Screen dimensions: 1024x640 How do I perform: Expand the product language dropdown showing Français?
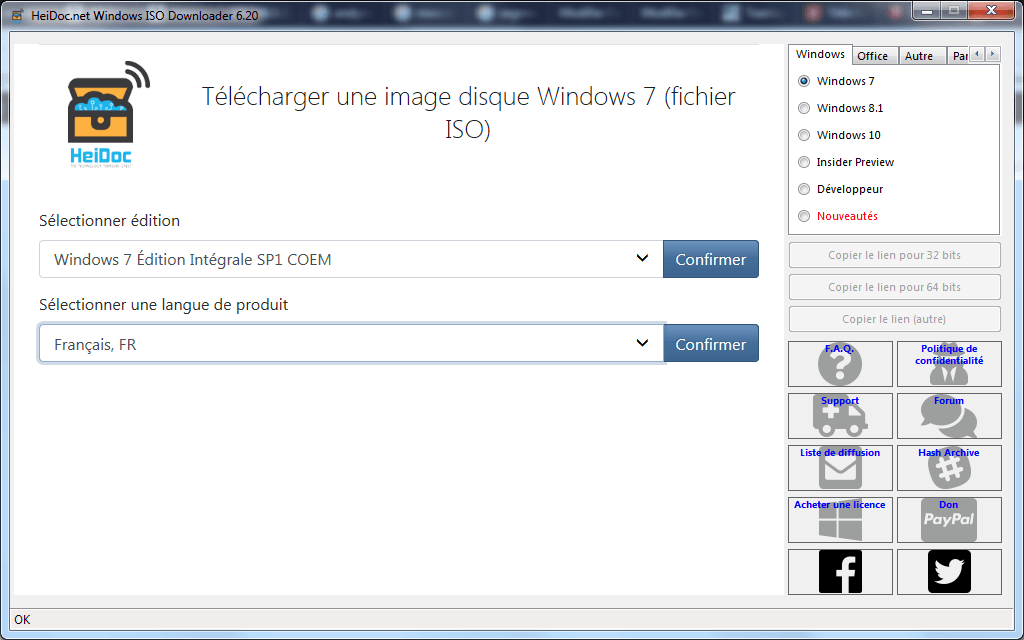click(x=351, y=344)
